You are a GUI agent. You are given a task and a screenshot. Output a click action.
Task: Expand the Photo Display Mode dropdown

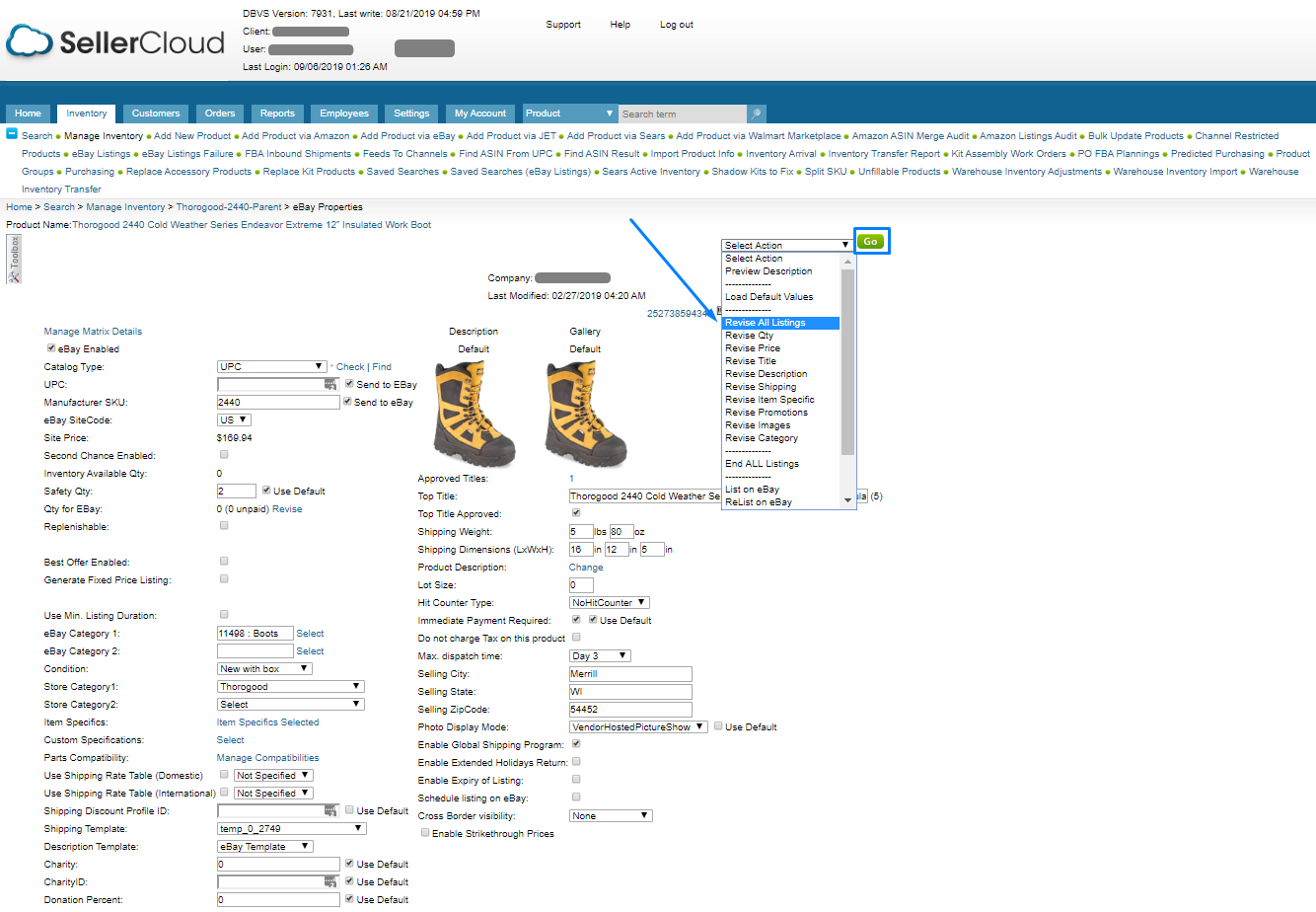(639, 726)
